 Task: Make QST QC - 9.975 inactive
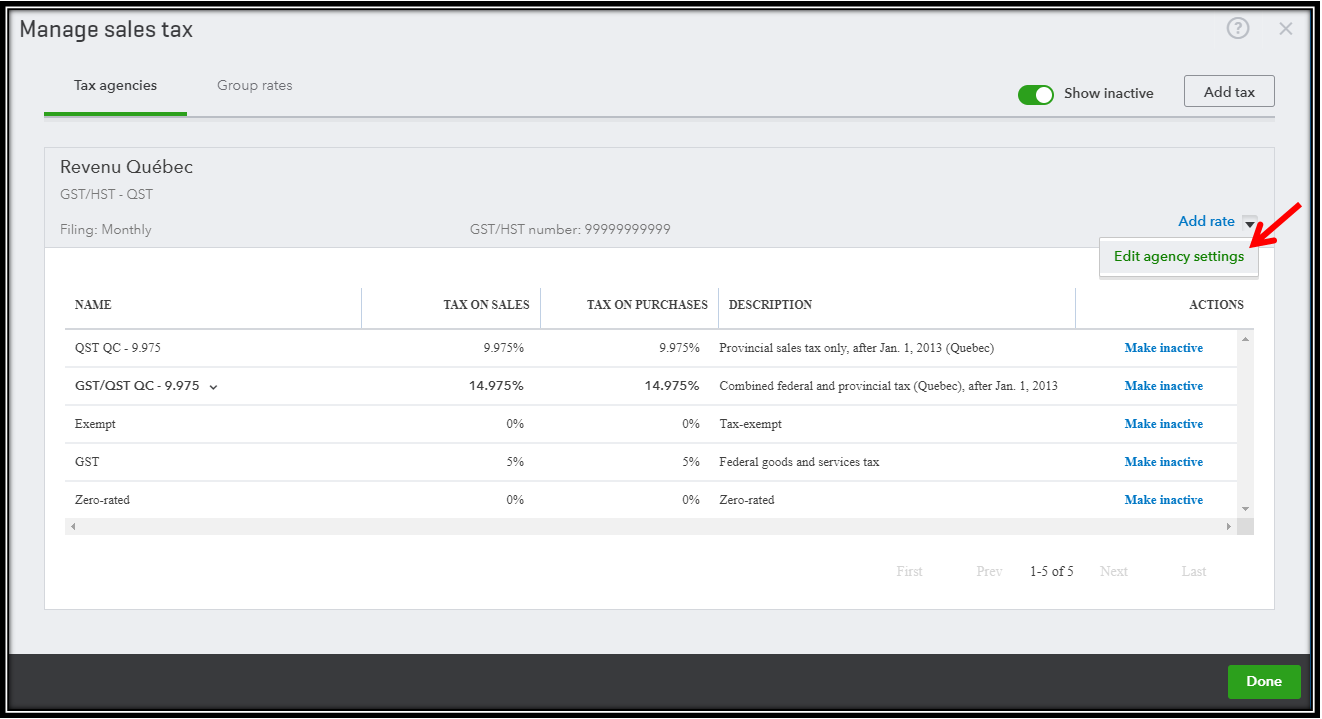pyautogui.click(x=1163, y=348)
